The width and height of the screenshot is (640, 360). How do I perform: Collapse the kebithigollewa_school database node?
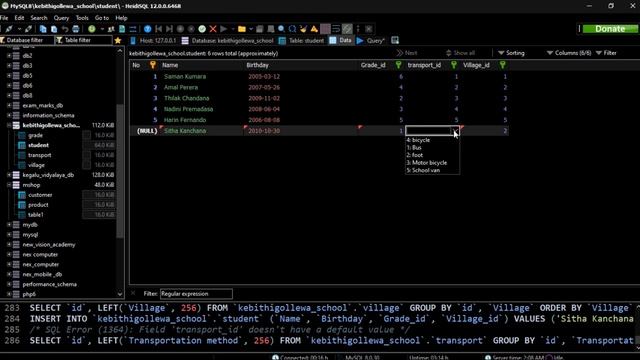pos(9,125)
